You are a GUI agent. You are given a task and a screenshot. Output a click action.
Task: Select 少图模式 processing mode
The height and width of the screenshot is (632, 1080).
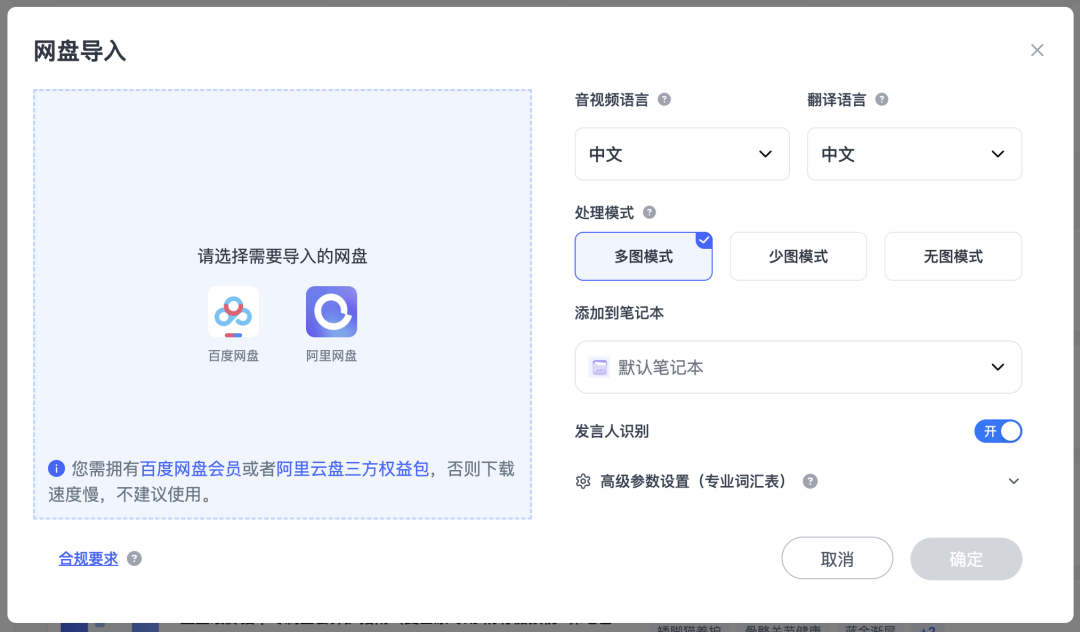coord(798,256)
